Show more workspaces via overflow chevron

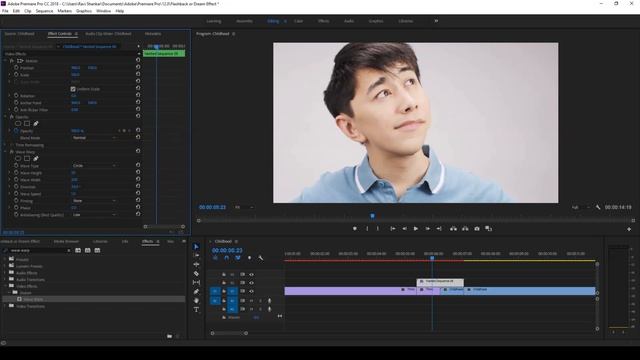tap(436, 21)
